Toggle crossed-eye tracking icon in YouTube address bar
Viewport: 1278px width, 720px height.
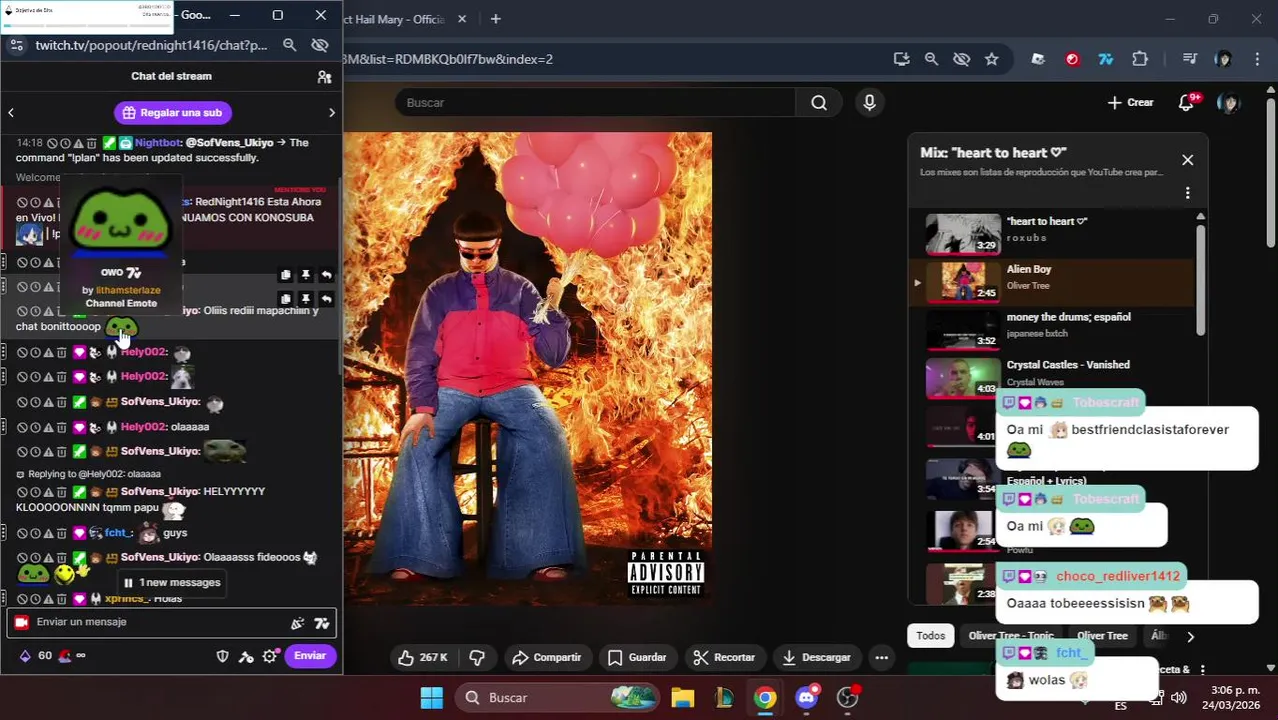(x=961, y=59)
